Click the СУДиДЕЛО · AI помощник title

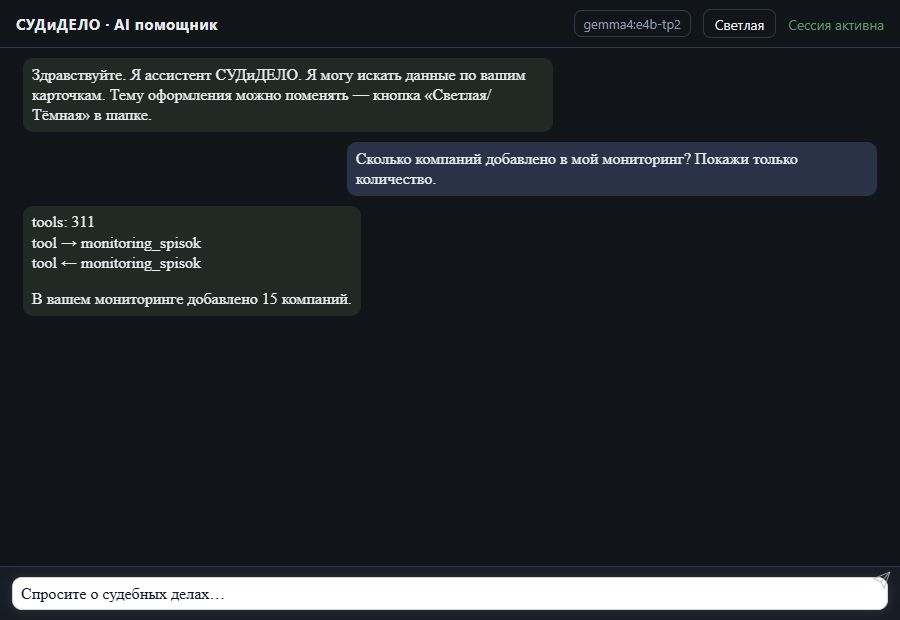click(117, 25)
